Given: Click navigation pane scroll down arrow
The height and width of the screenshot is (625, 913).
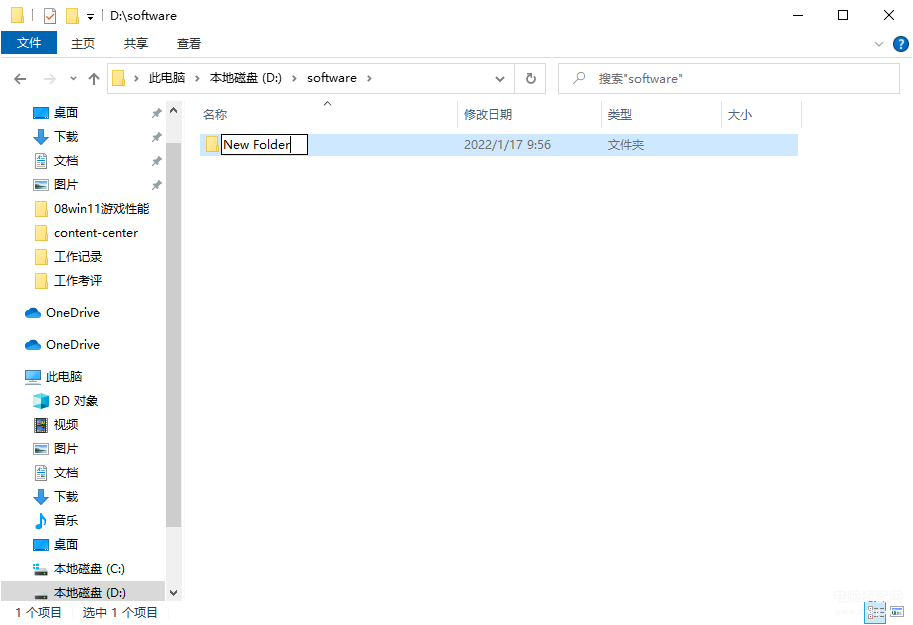Looking at the screenshot, I should (x=173, y=593).
